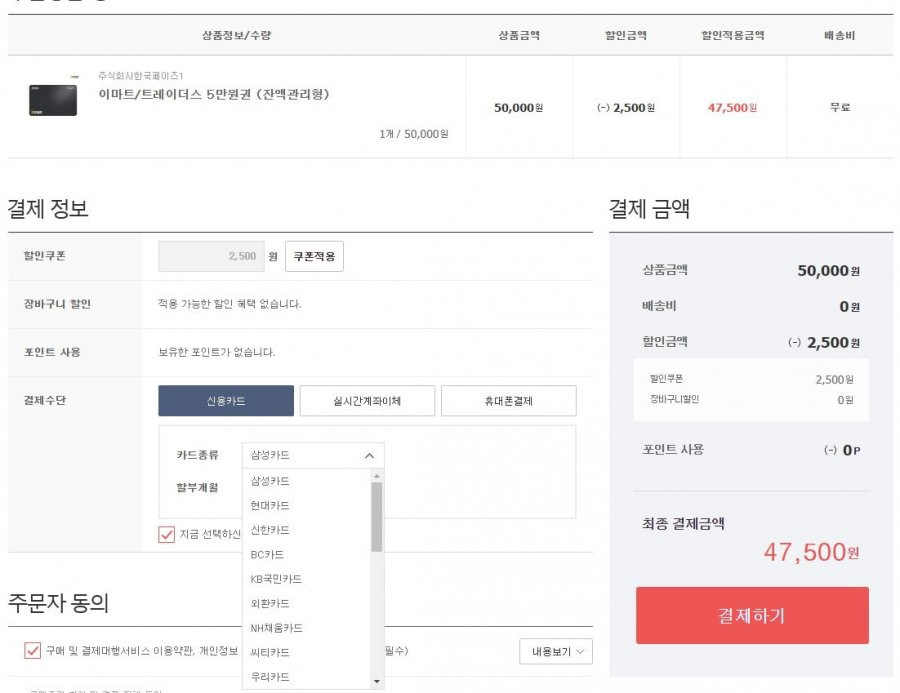This screenshot has height=693, width=900.
Task: Click the dropdown list scroll-up arrow
Action: point(377,476)
